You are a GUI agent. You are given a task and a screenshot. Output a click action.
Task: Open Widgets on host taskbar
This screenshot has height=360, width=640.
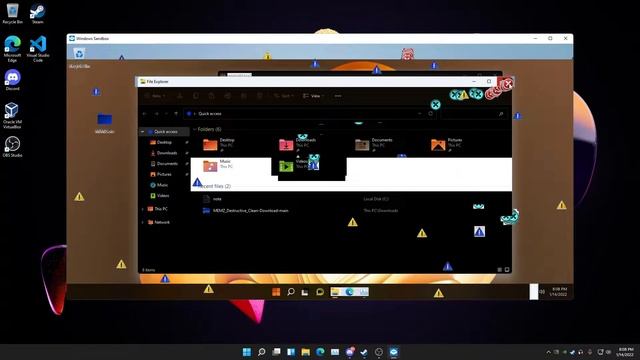pyautogui.click(x=291, y=352)
